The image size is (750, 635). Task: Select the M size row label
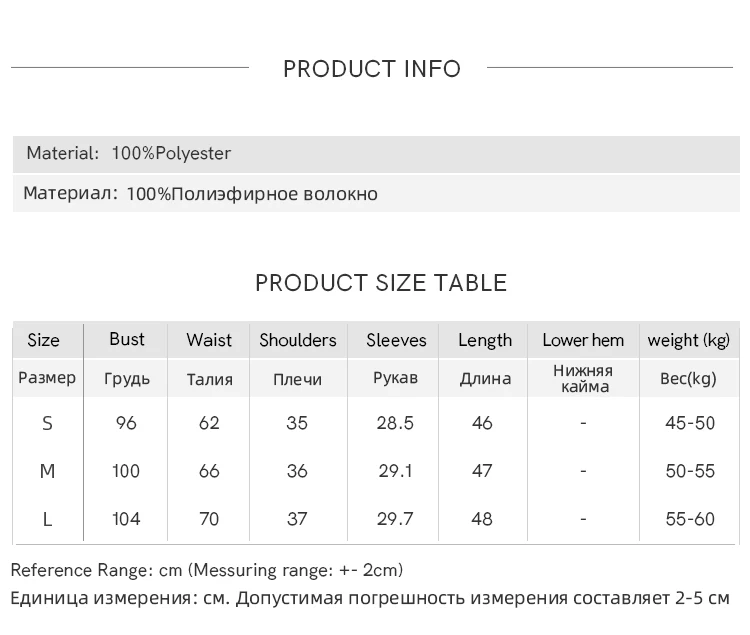[47, 471]
